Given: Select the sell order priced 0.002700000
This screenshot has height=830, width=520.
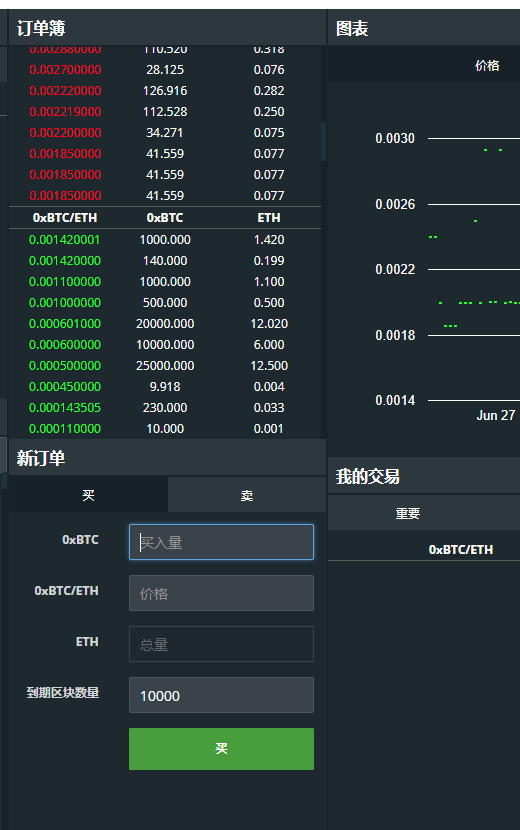Looking at the screenshot, I should point(165,70).
